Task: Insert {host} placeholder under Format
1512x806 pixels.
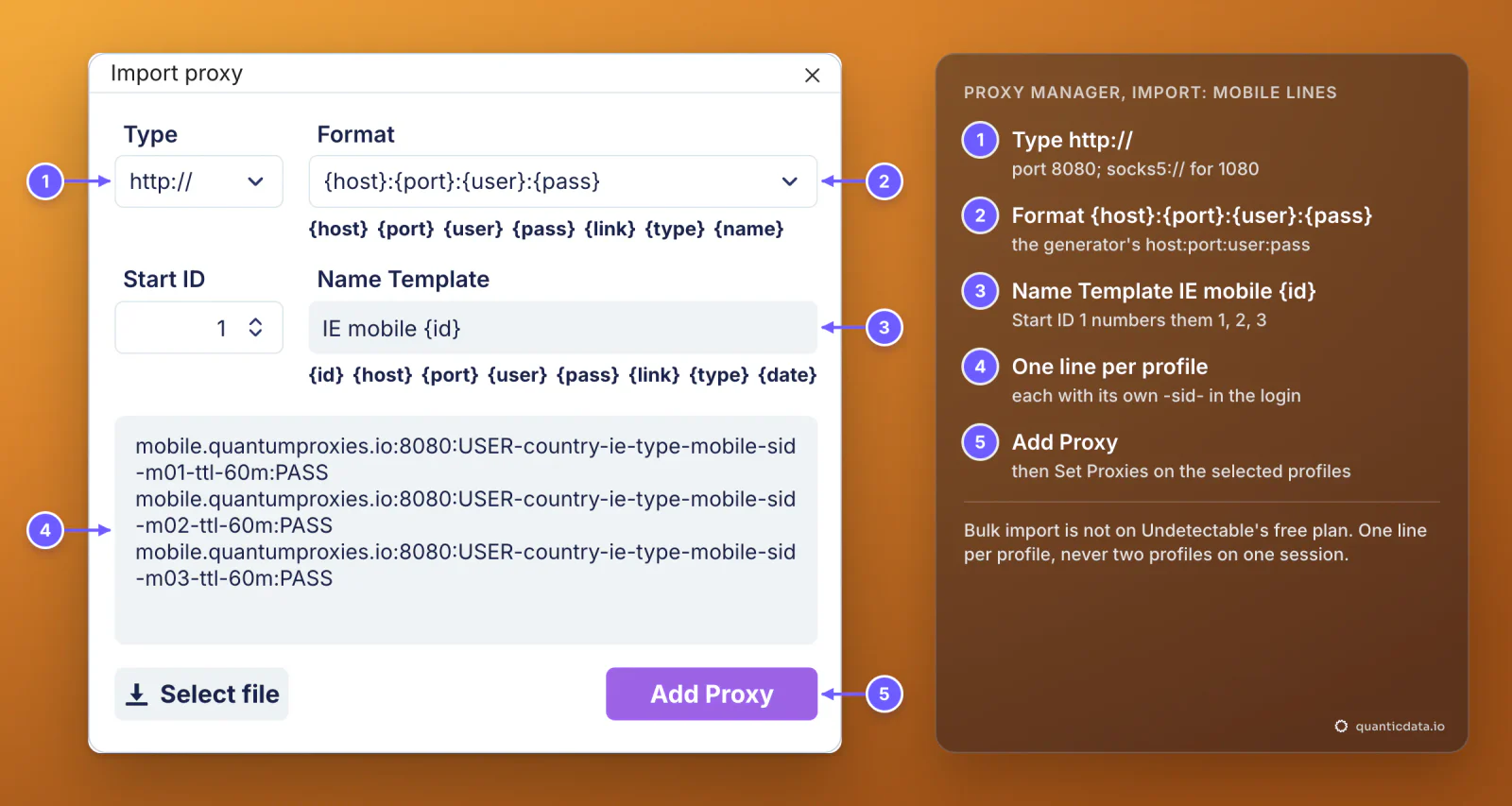Action: (x=338, y=229)
